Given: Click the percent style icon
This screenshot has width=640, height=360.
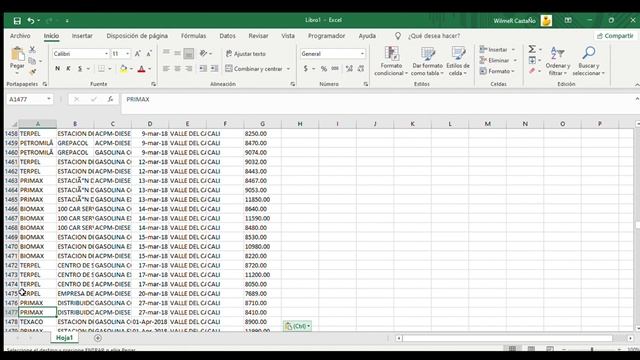Looking at the screenshot, I should (x=324, y=69).
